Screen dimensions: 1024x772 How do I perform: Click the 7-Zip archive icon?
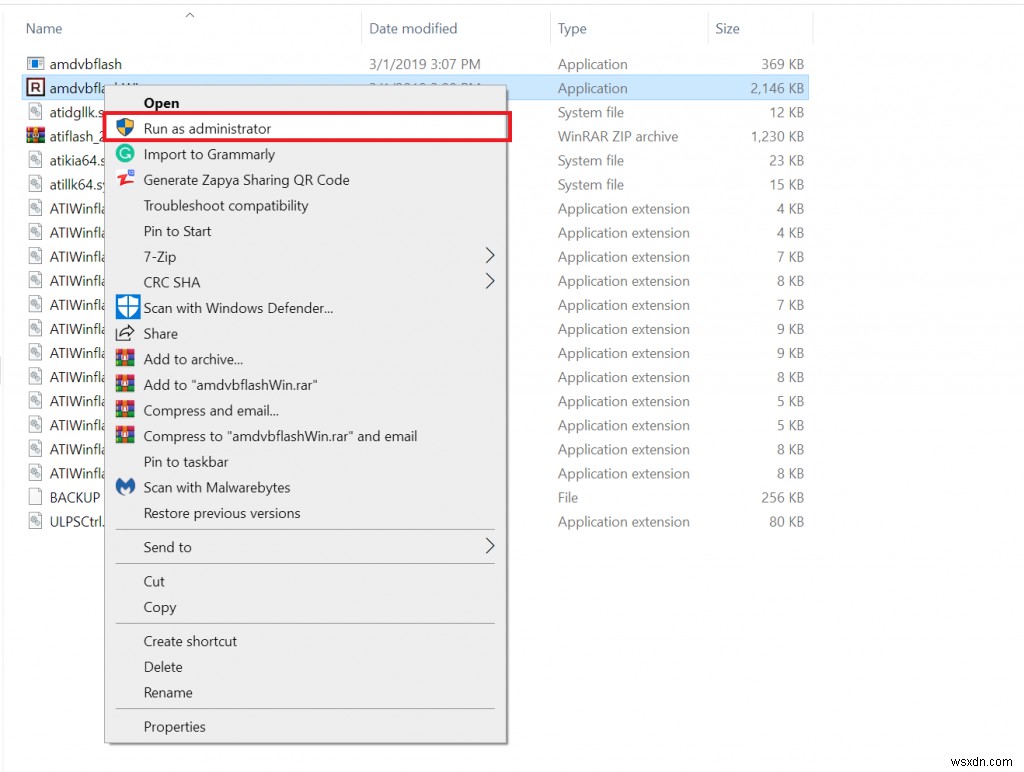(x=127, y=256)
